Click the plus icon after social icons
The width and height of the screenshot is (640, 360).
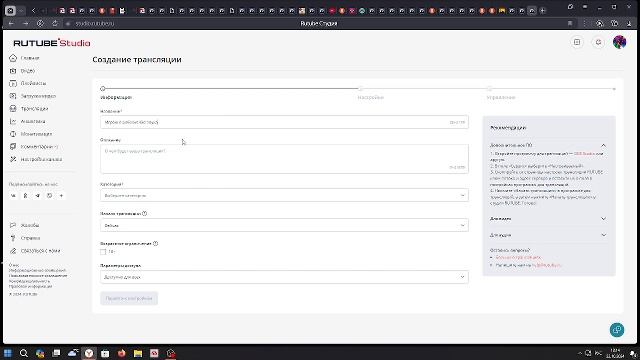pos(61,196)
